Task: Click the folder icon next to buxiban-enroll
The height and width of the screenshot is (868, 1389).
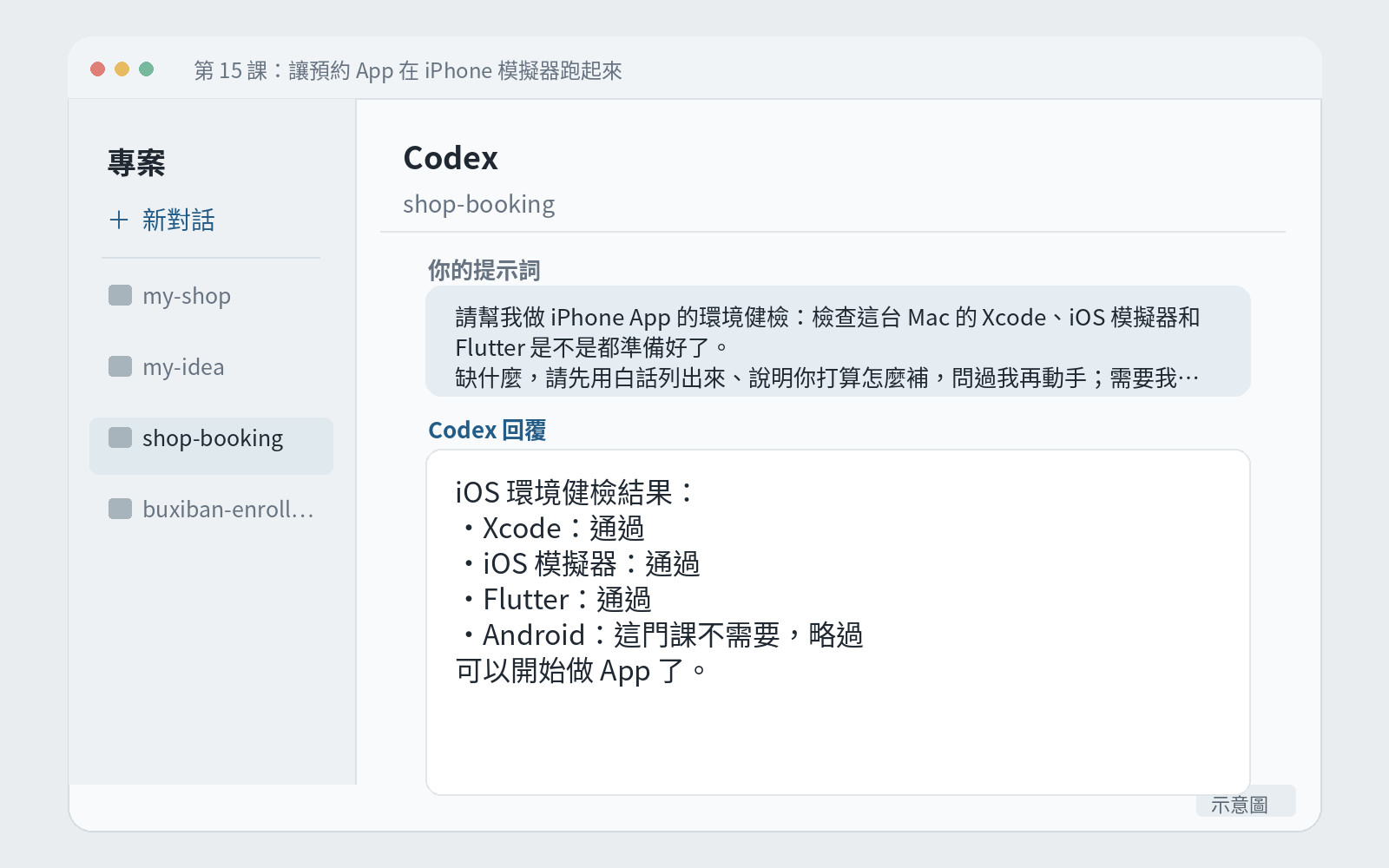Action: pyautogui.click(x=120, y=510)
